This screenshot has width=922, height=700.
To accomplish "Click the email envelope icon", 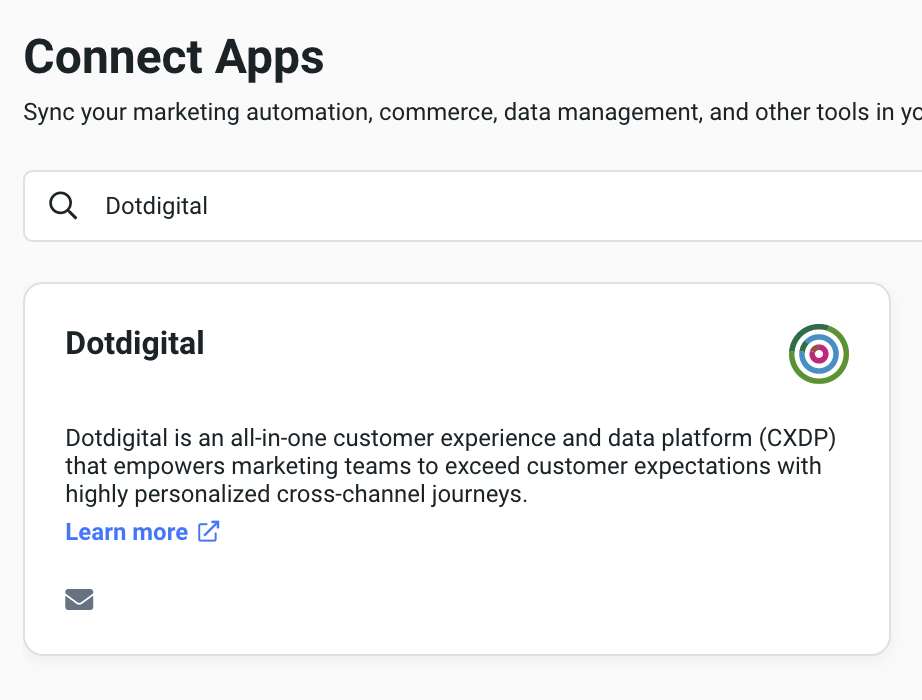I will pyautogui.click(x=79, y=599).
